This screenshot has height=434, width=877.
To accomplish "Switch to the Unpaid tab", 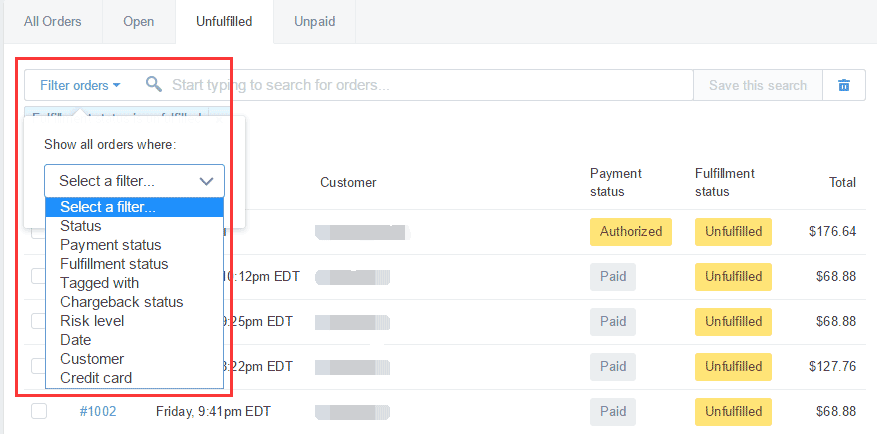I will click(314, 21).
